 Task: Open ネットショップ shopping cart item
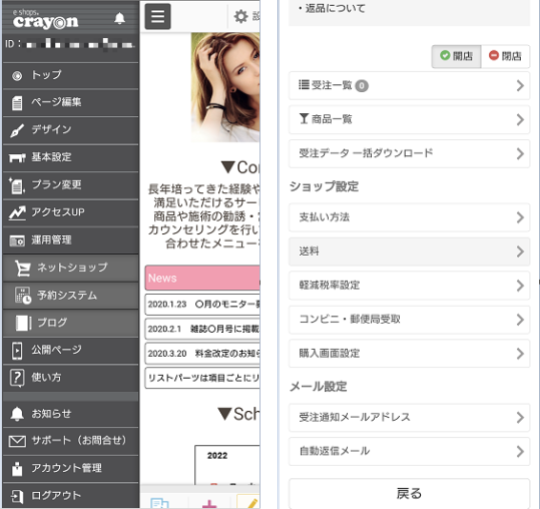71,268
